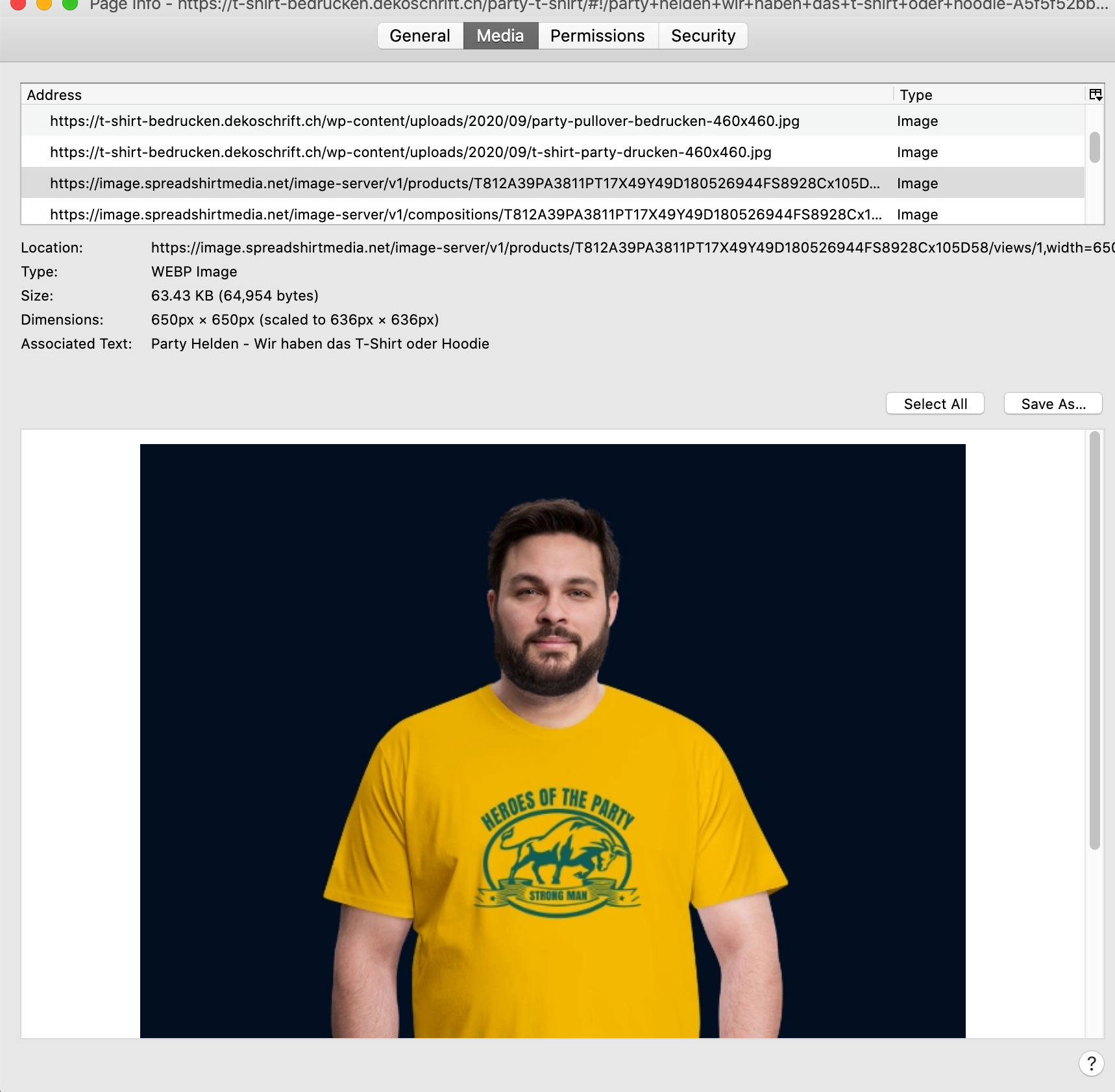Switch to the General tab
Image resolution: width=1115 pixels, height=1092 pixels.
coord(420,36)
